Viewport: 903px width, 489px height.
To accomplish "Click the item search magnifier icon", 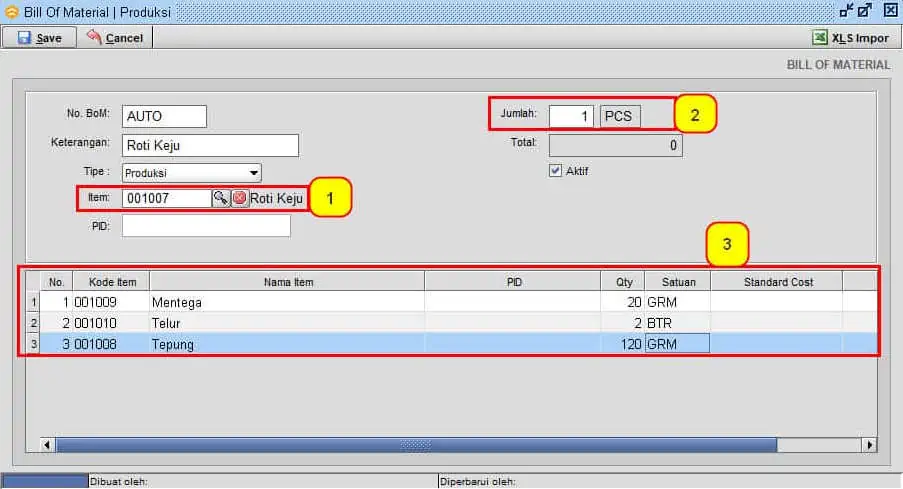I will 221,198.
